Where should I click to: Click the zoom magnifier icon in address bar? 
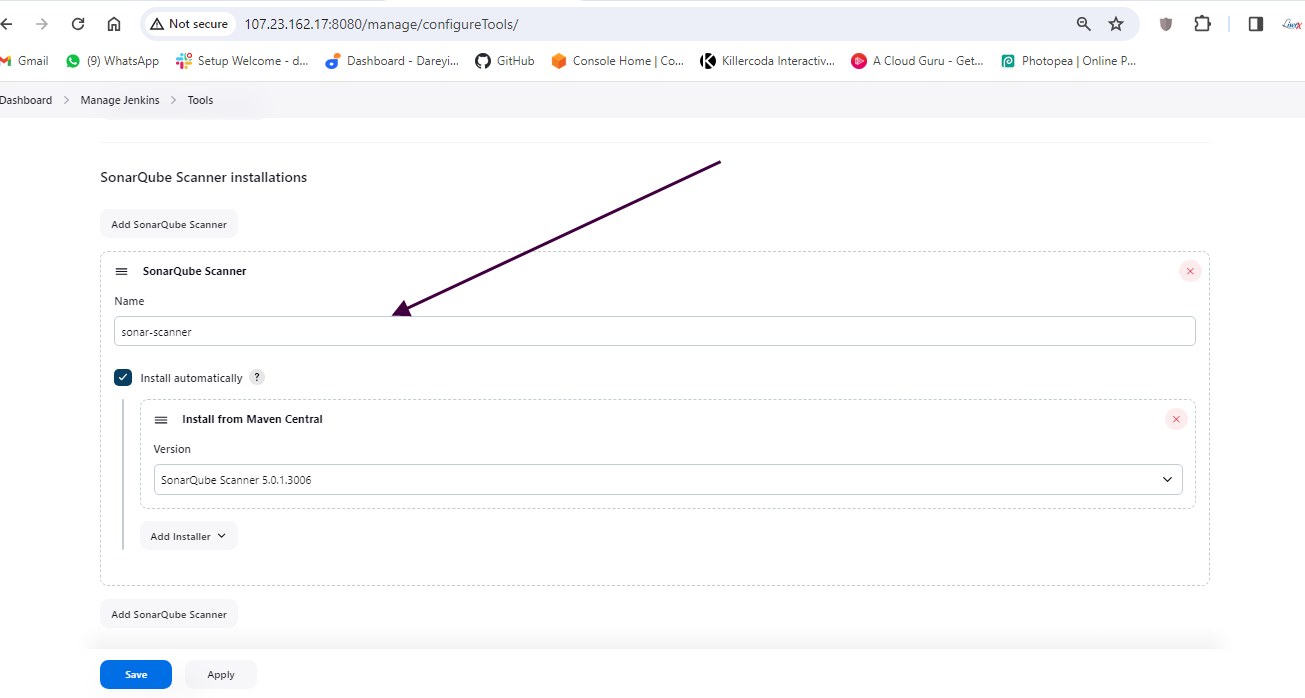pyautogui.click(x=1083, y=24)
